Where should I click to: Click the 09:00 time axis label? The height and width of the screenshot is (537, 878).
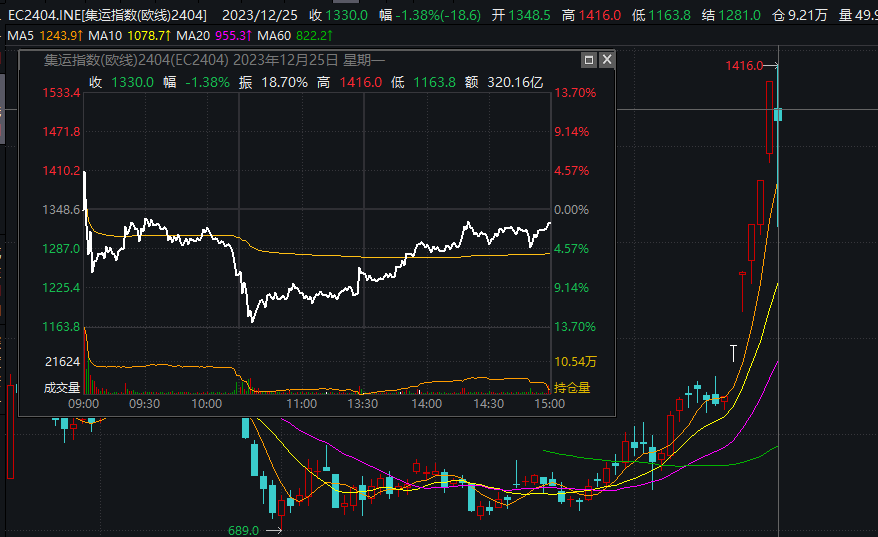84,404
